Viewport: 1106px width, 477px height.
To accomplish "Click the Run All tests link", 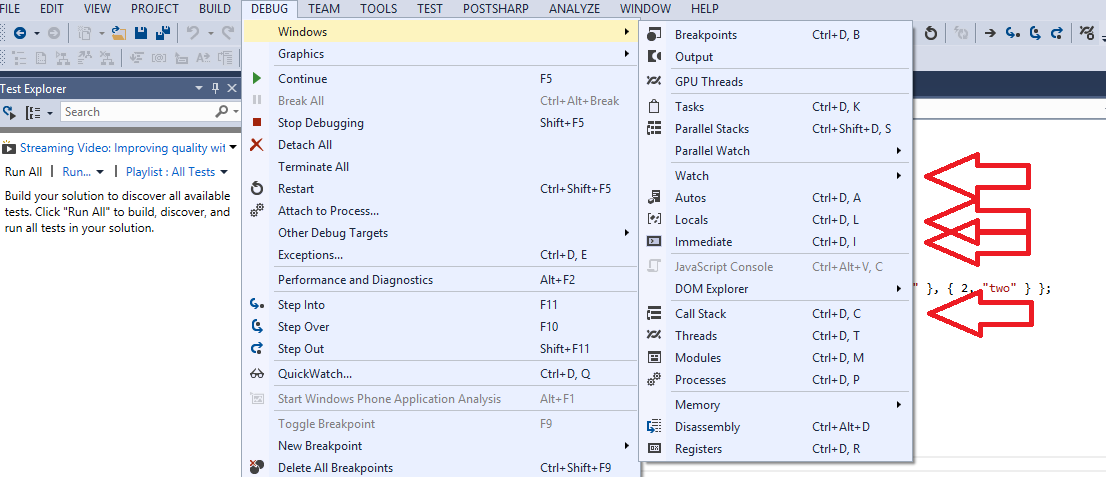I will 24,172.
